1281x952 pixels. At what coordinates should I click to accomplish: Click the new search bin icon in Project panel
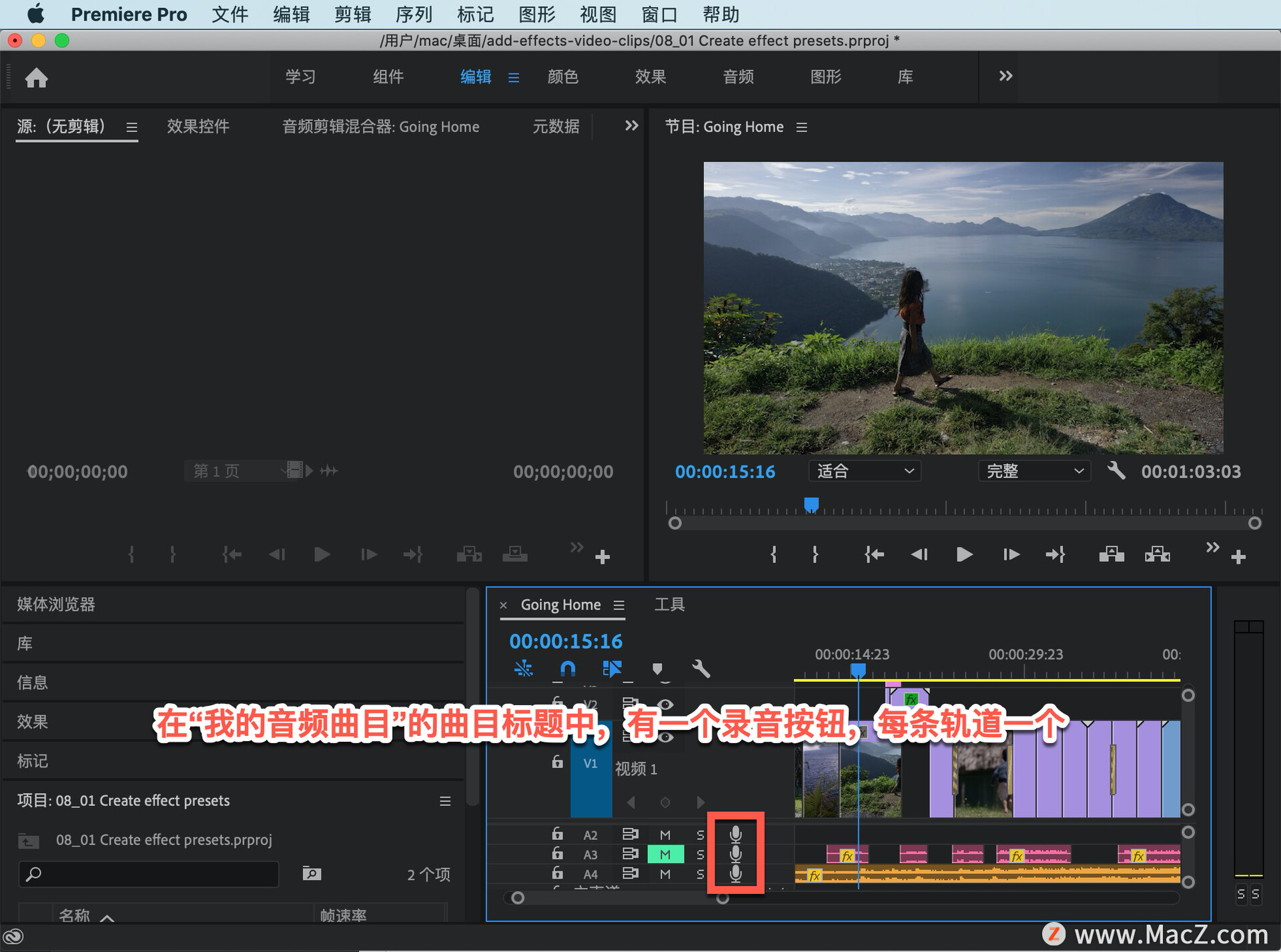312,874
